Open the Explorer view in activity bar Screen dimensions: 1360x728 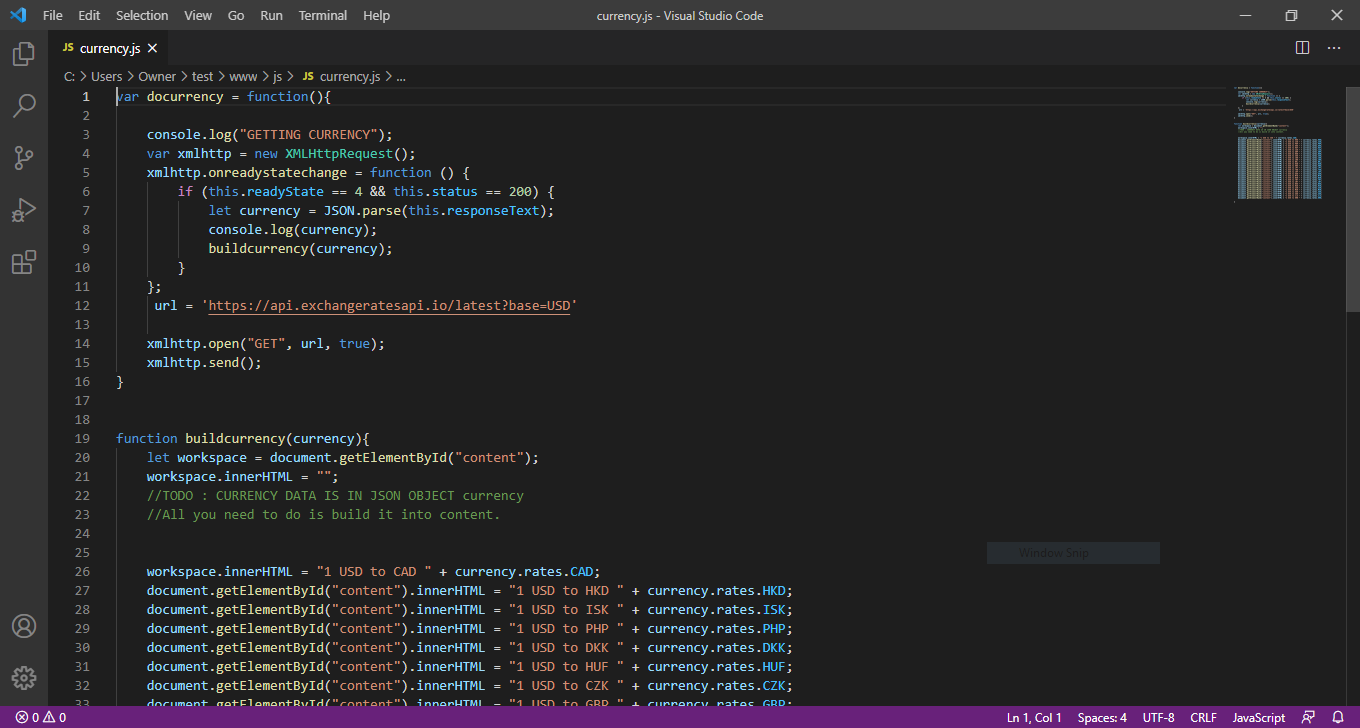pos(24,54)
